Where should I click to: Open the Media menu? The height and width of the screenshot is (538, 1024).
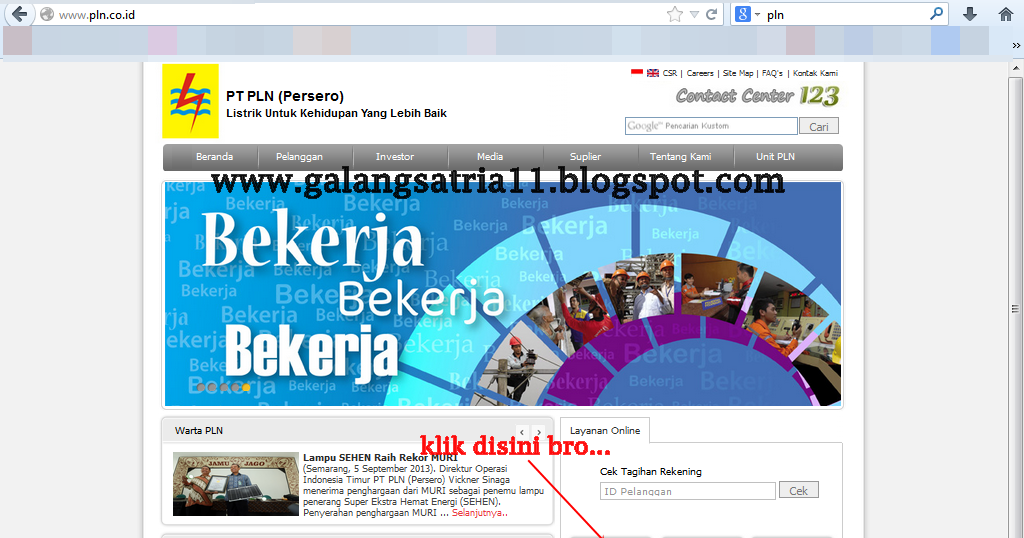pyautogui.click(x=490, y=157)
